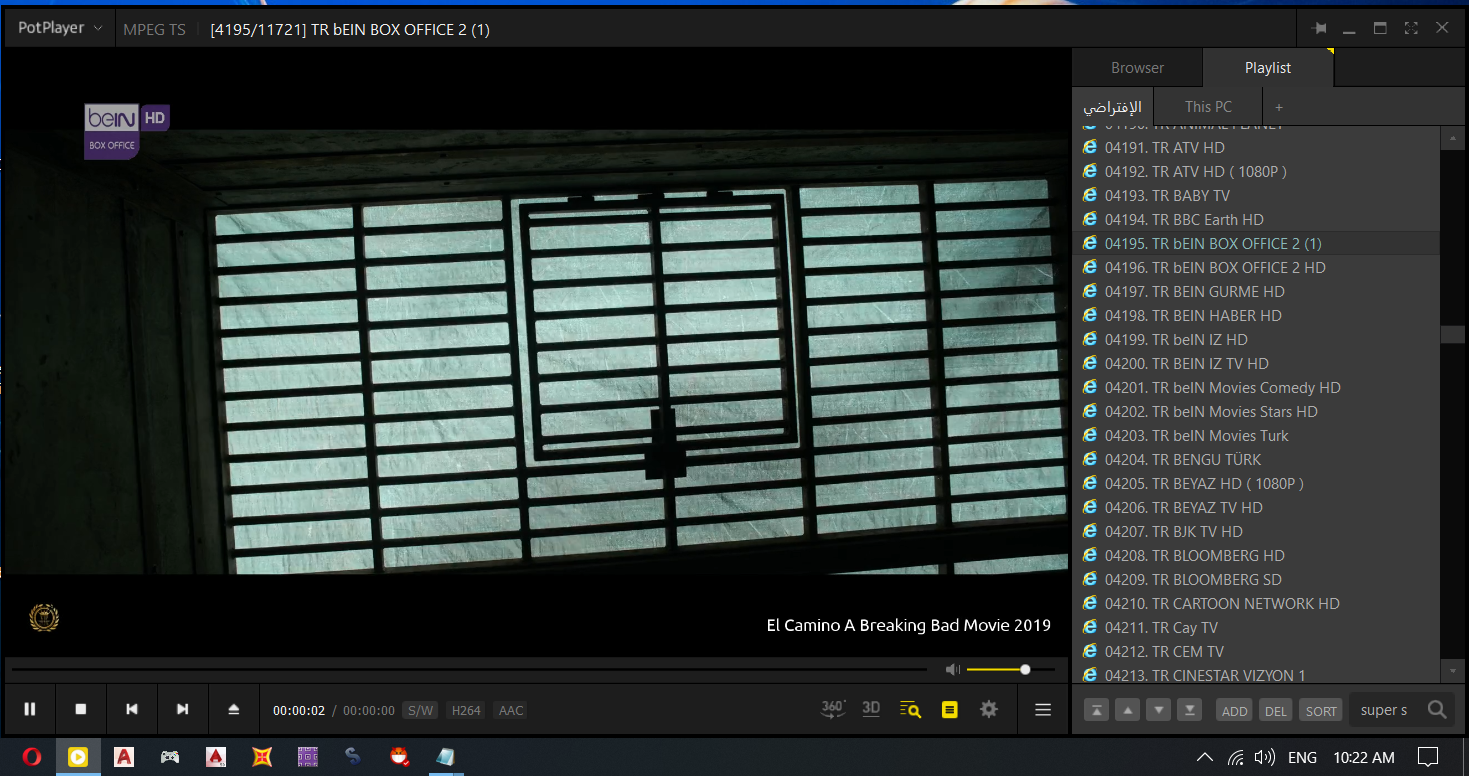Add new playlist tab with plus
The image size is (1469, 776).
coord(1278,107)
